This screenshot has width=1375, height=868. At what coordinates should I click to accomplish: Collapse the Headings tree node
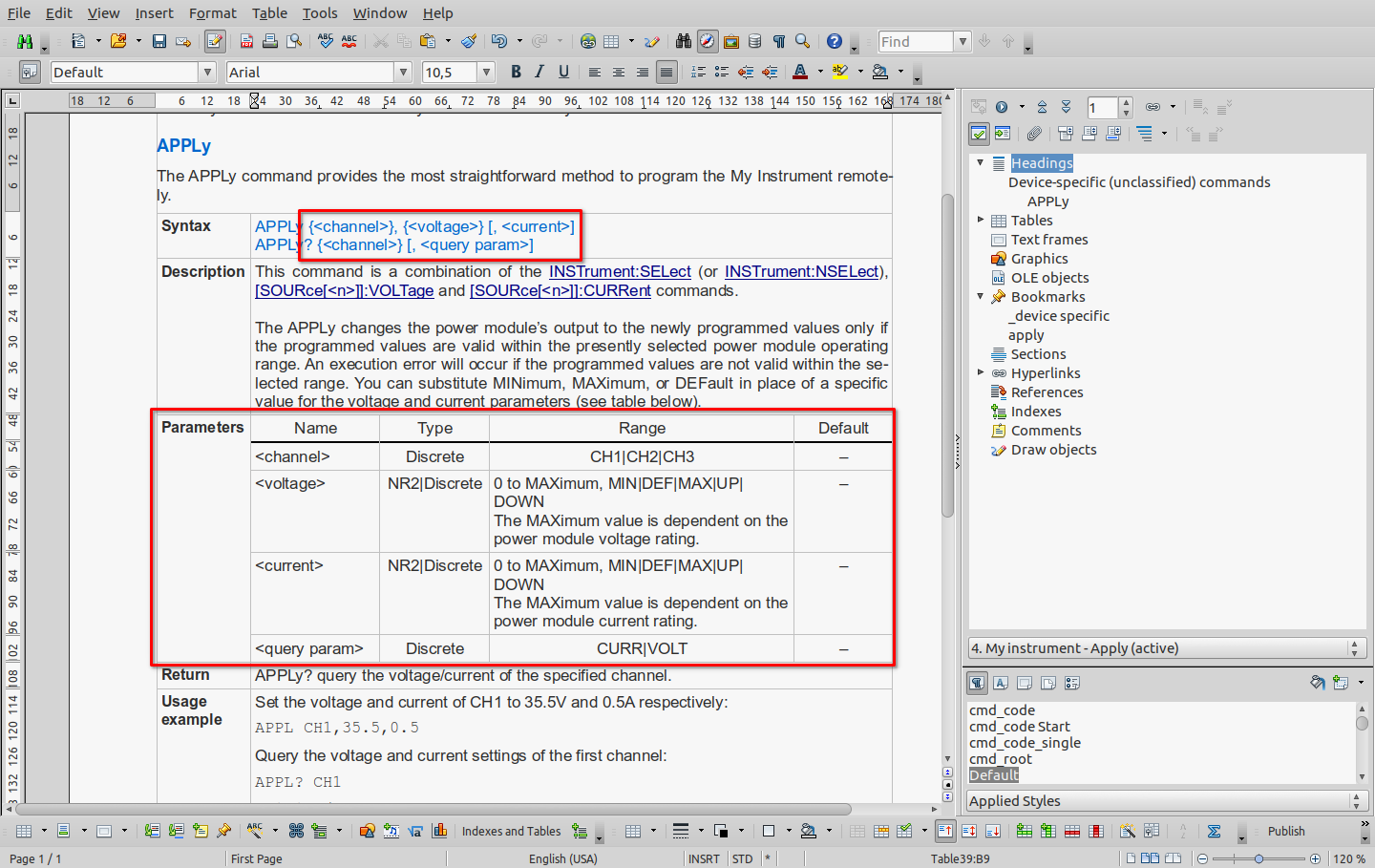[x=980, y=162]
